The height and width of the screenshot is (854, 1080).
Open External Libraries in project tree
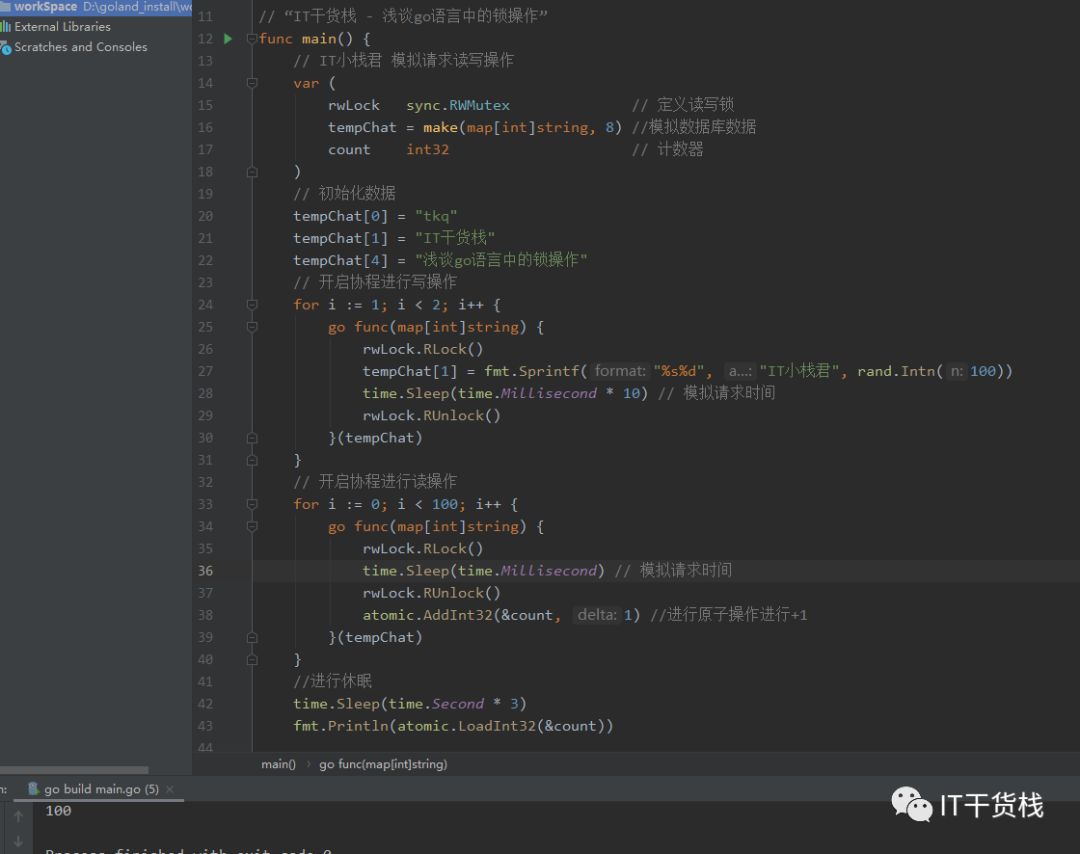tap(62, 27)
